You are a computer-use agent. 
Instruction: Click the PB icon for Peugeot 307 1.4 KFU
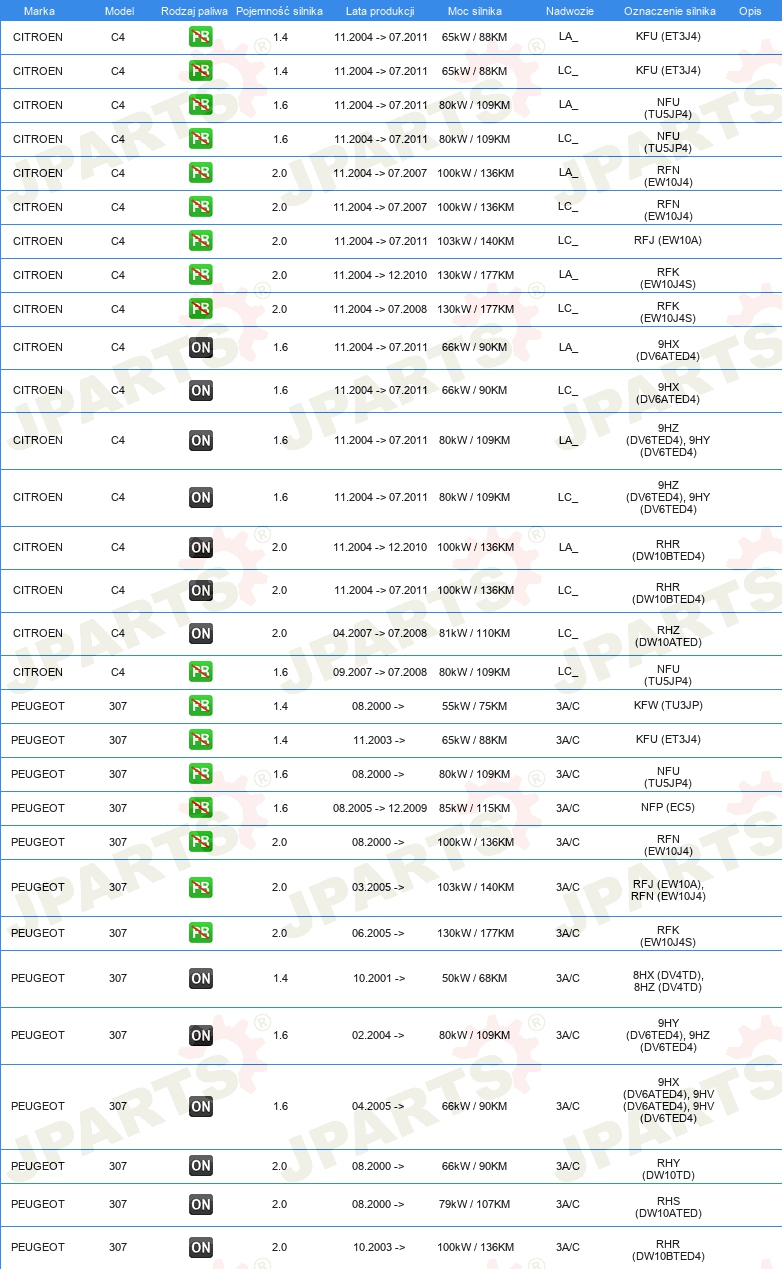click(200, 740)
